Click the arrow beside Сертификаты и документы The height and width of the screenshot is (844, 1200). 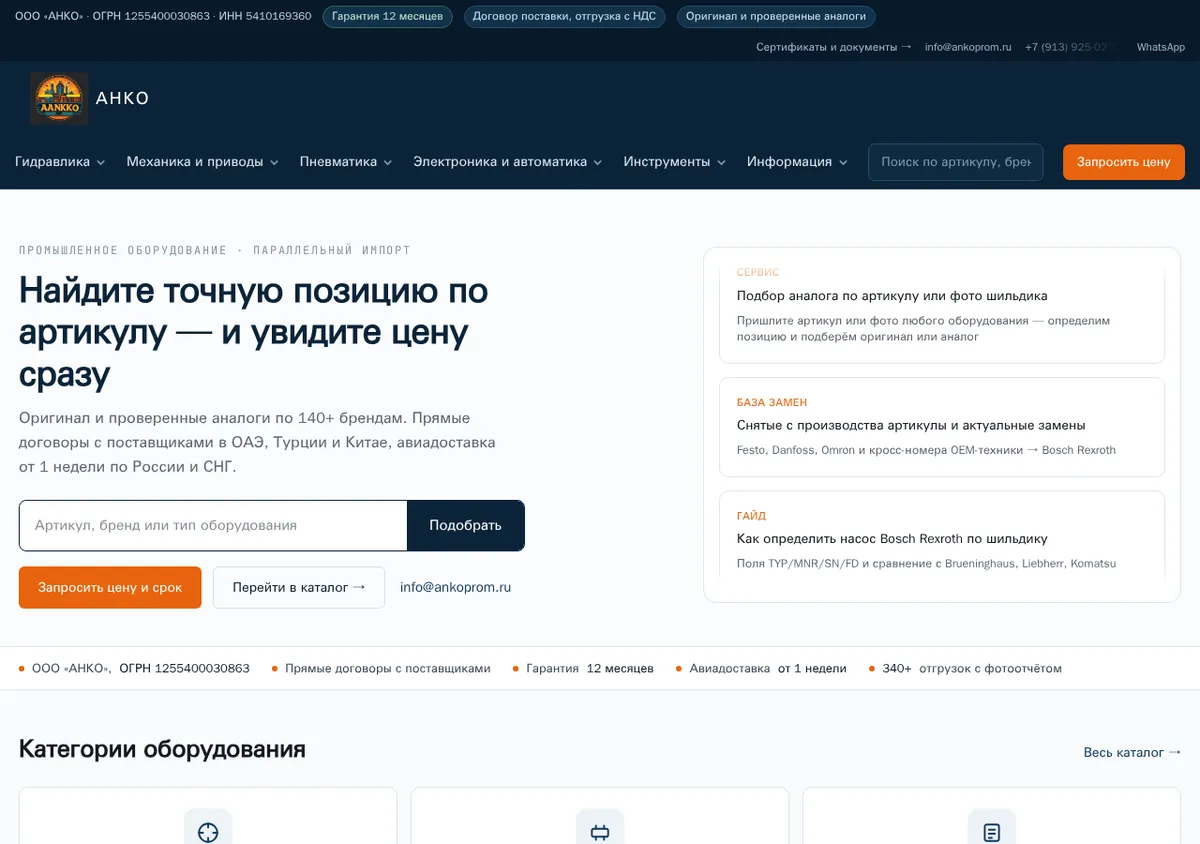[906, 47]
